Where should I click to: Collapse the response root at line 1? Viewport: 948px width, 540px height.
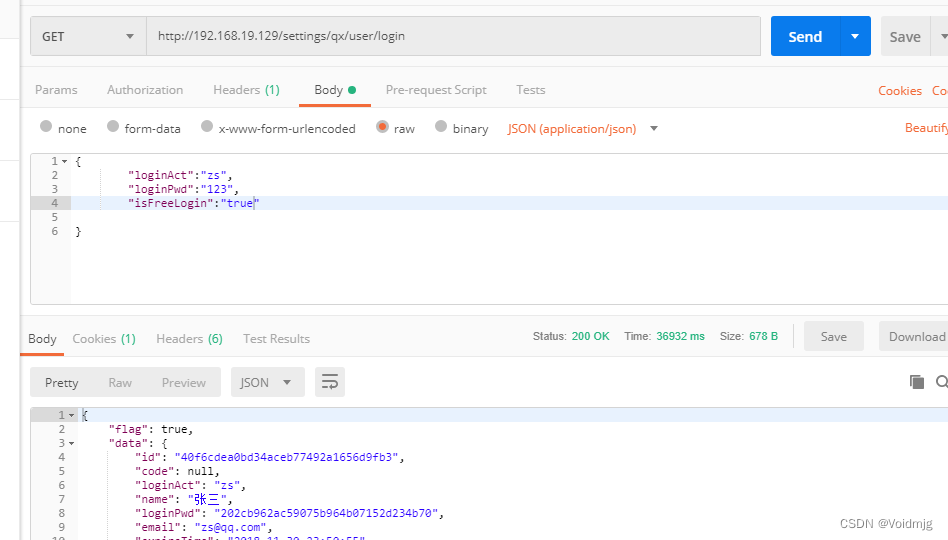tap(71, 415)
